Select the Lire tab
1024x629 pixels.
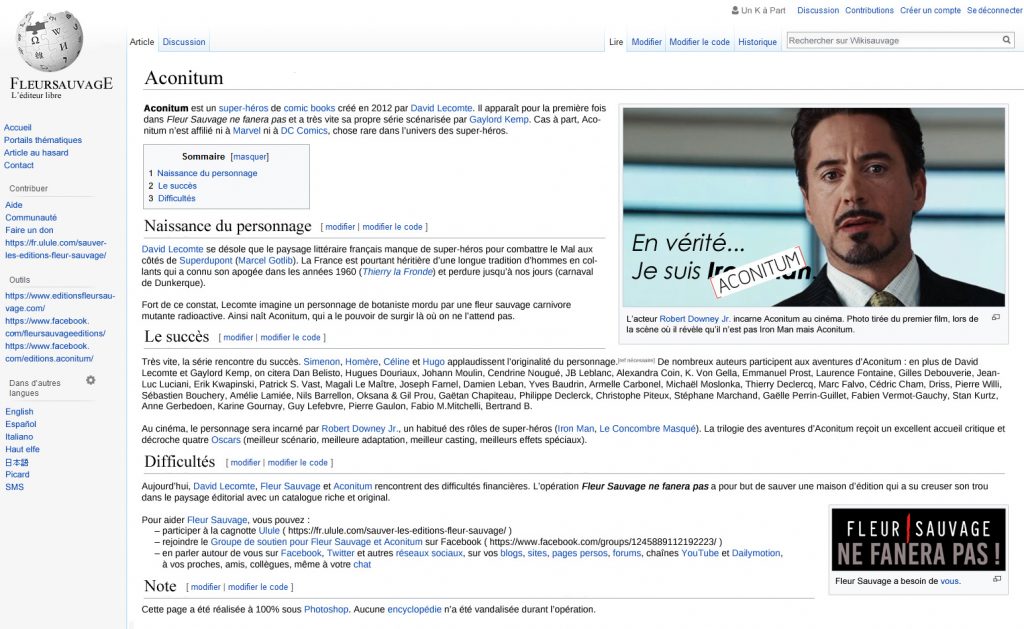tap(616, 42)
